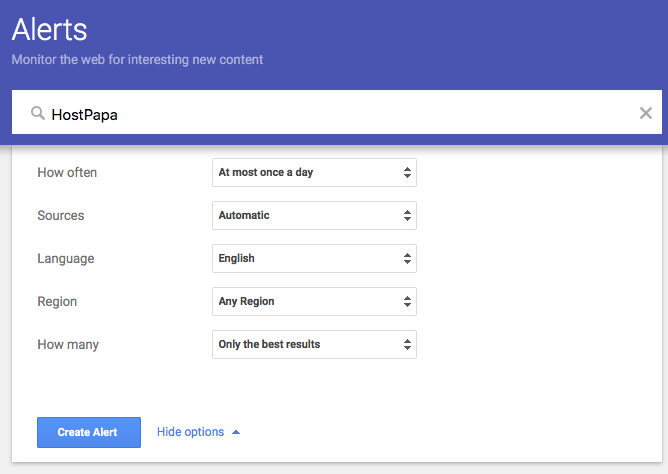This screenshot has width=668, height=474.
Task: Open the Sources dropdown set to Automatic
Action: [314, 215]
